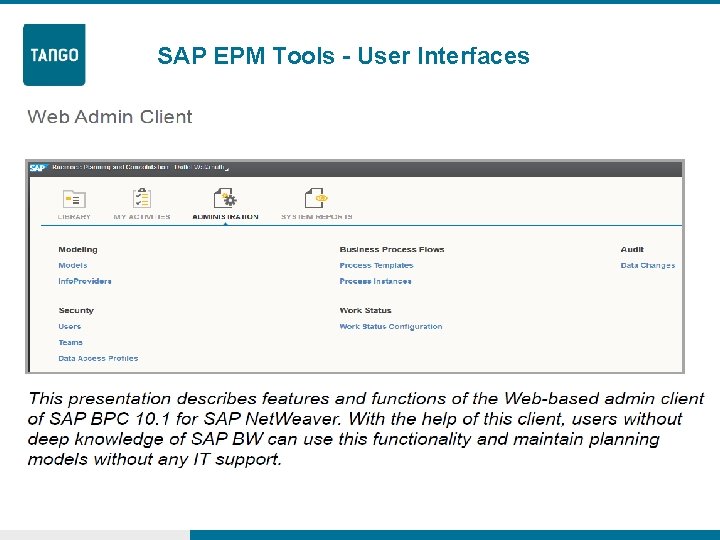Open My Activities checklist icon
The height and width of the screenshot is (540, 720).
[x=142, y=198]
